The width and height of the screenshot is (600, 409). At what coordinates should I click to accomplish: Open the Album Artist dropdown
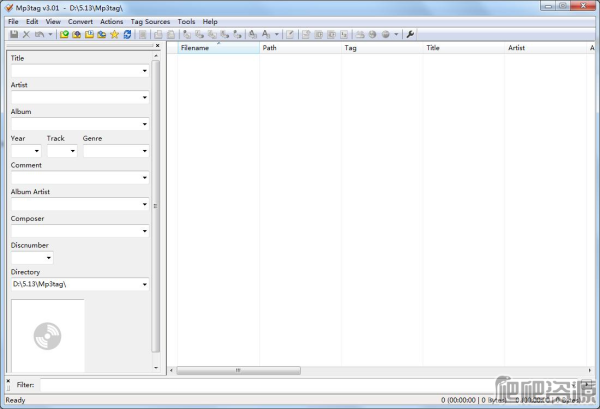click(144, 204)
